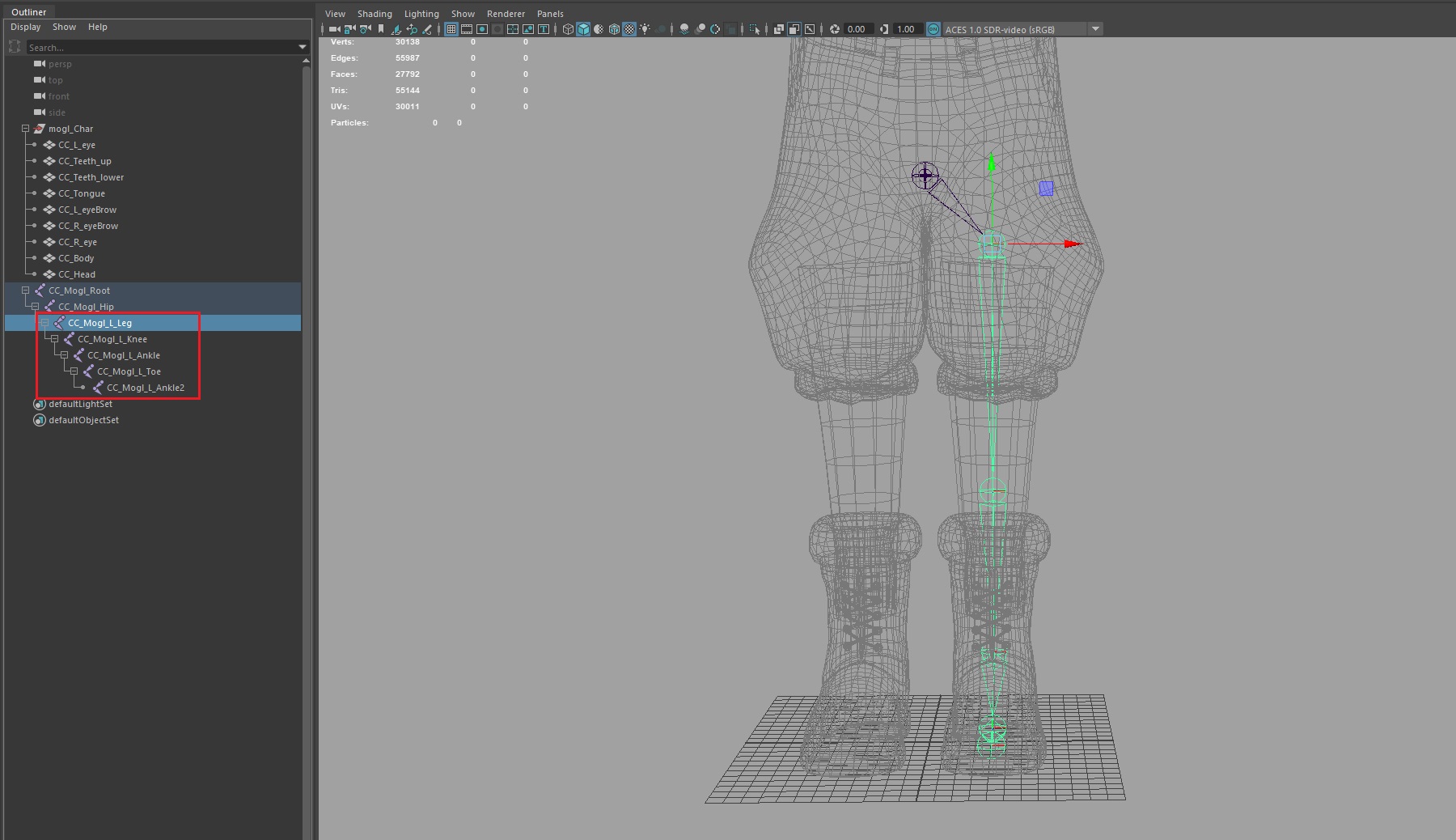Toggle the Resolution Gate display
The image size is (1456, 840).
click(482, 29)
